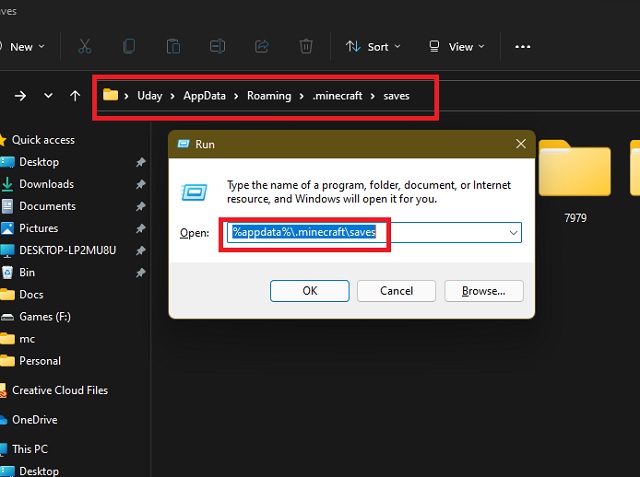
Task: Click the Up directory arrow
Action: tap(75, 96)
